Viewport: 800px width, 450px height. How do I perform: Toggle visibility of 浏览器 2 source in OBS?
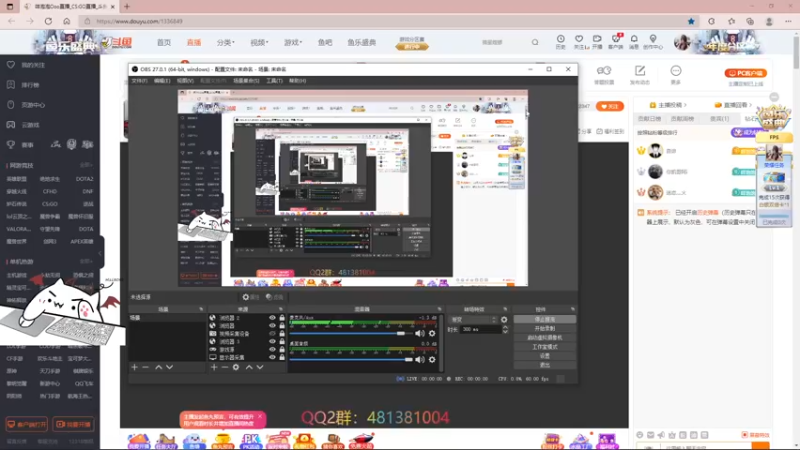272,318
